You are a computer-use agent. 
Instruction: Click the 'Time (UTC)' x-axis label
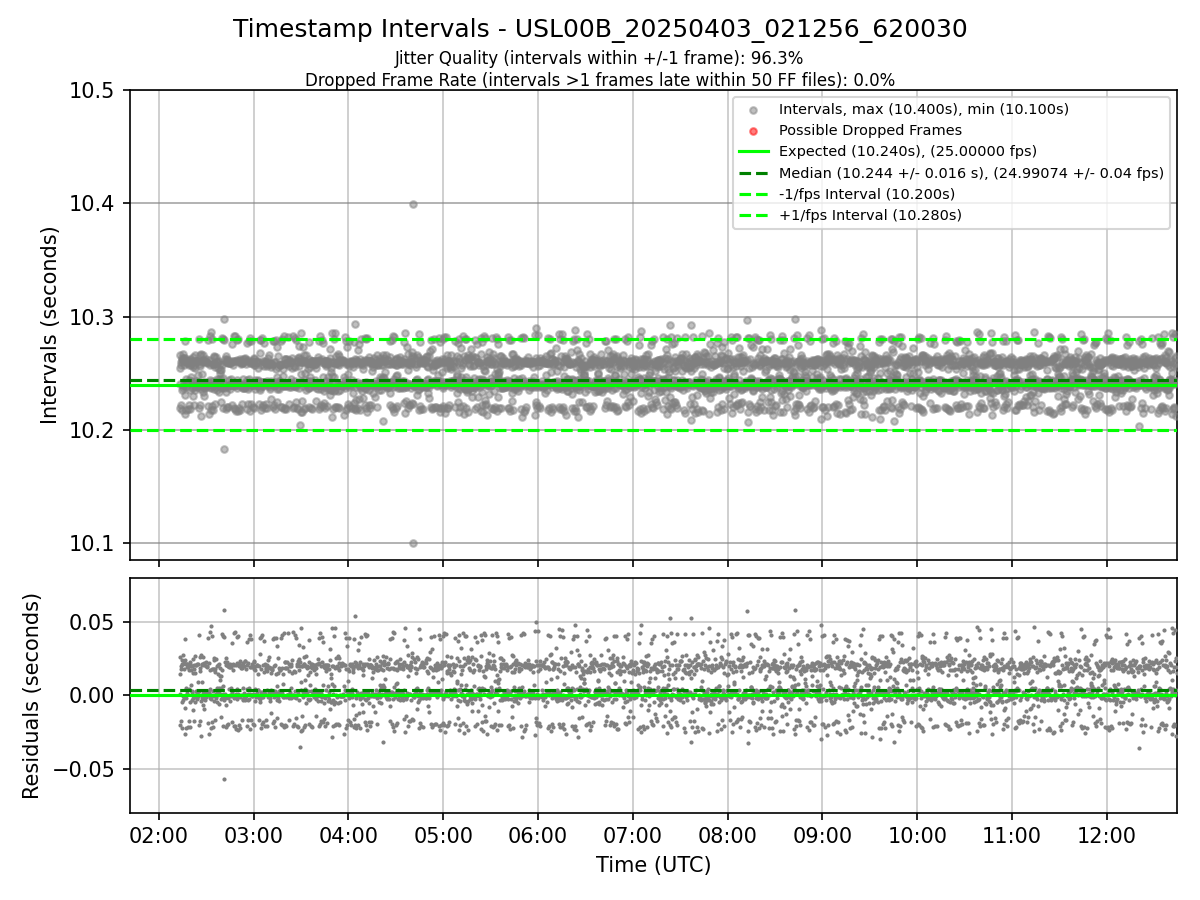(x=653, y=865)
